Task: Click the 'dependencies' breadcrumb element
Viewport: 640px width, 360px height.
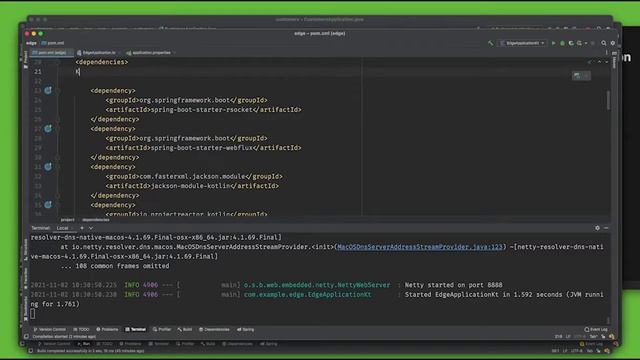Action: tap(96, 220)
